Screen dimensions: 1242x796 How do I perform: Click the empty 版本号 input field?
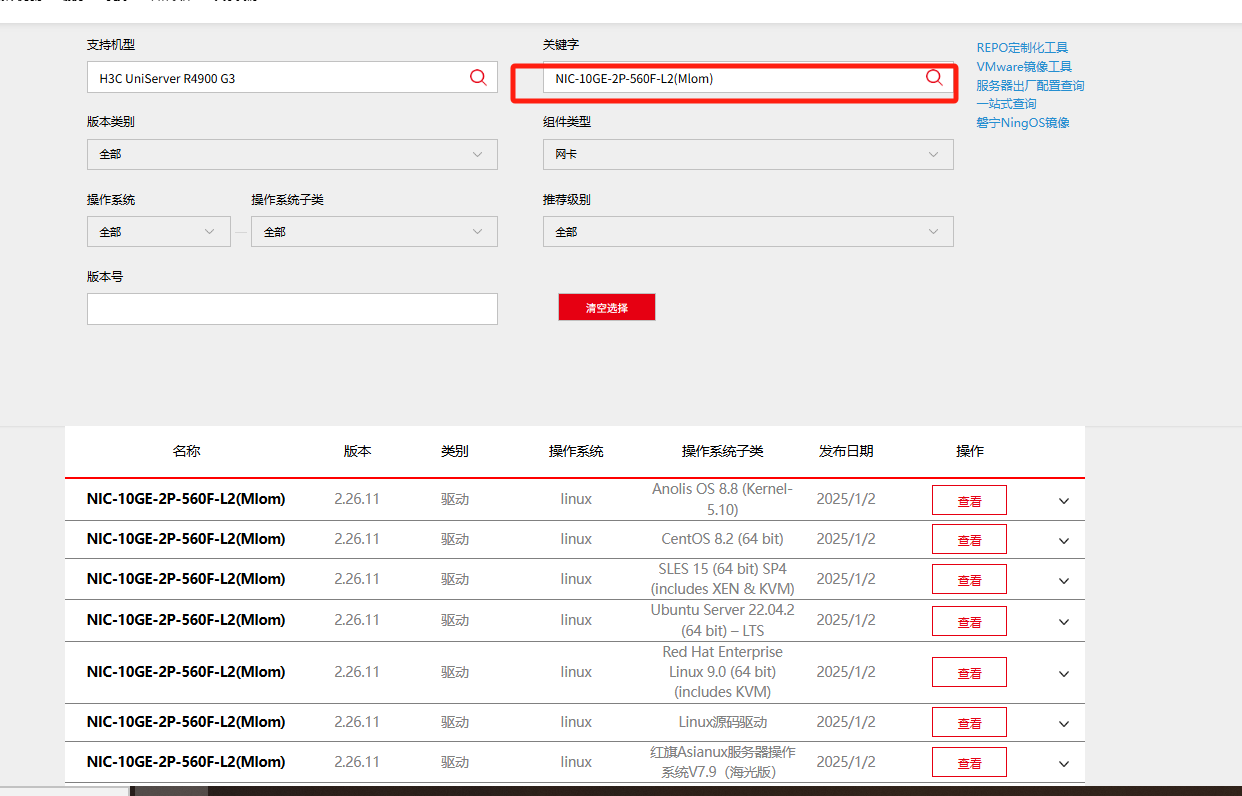click(x=292, y=309)
